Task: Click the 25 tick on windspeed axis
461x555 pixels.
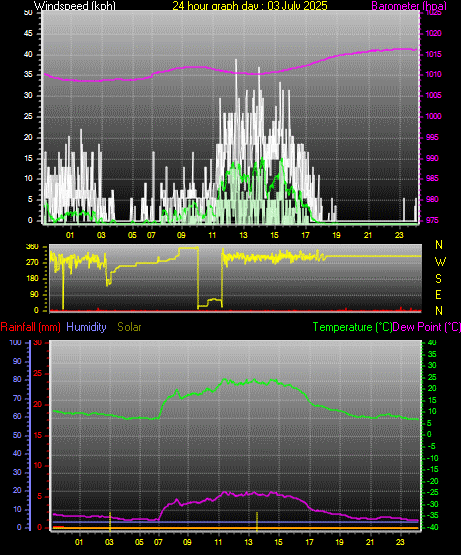Action: point(28,116)
